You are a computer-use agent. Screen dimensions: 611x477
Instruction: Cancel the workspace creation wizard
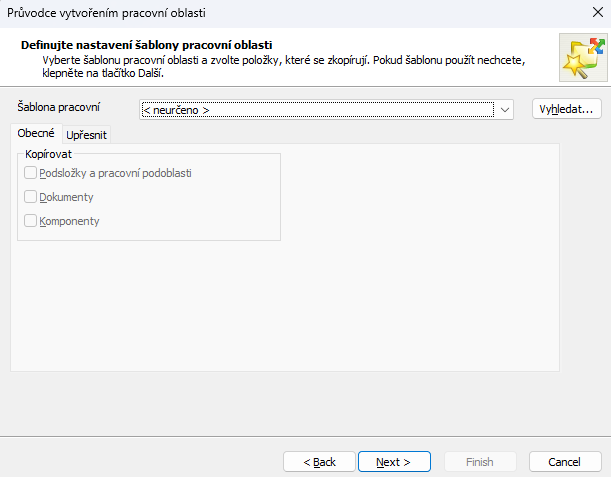pyautogui.click(x=566, y=461)
